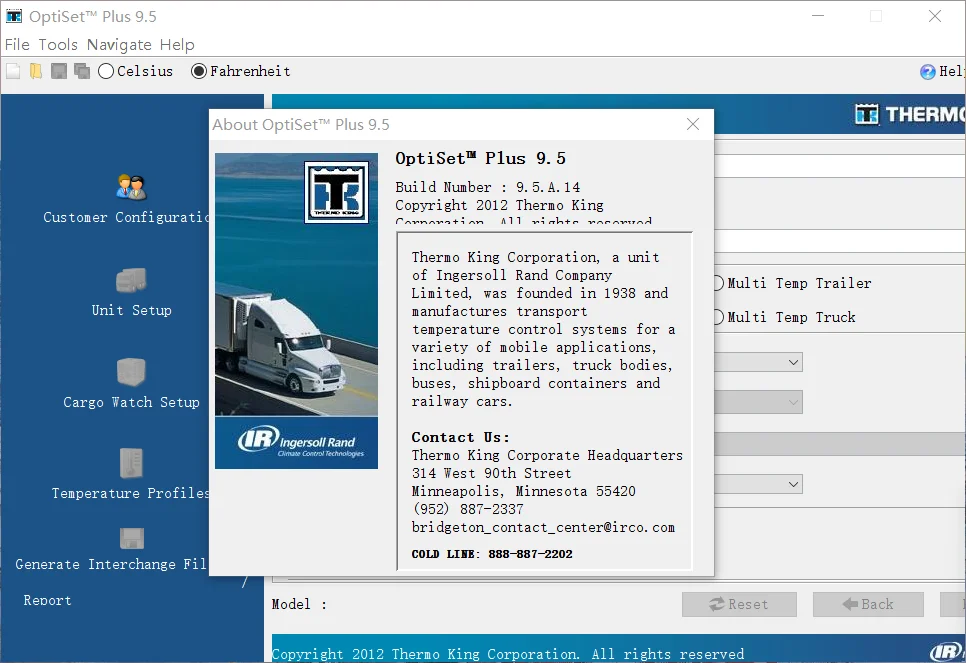The height and width of the screenshot is (663, 966).
Task: Expand the dropdown just above the Model label
Action: pyautogui.click(x=794, y=484)
